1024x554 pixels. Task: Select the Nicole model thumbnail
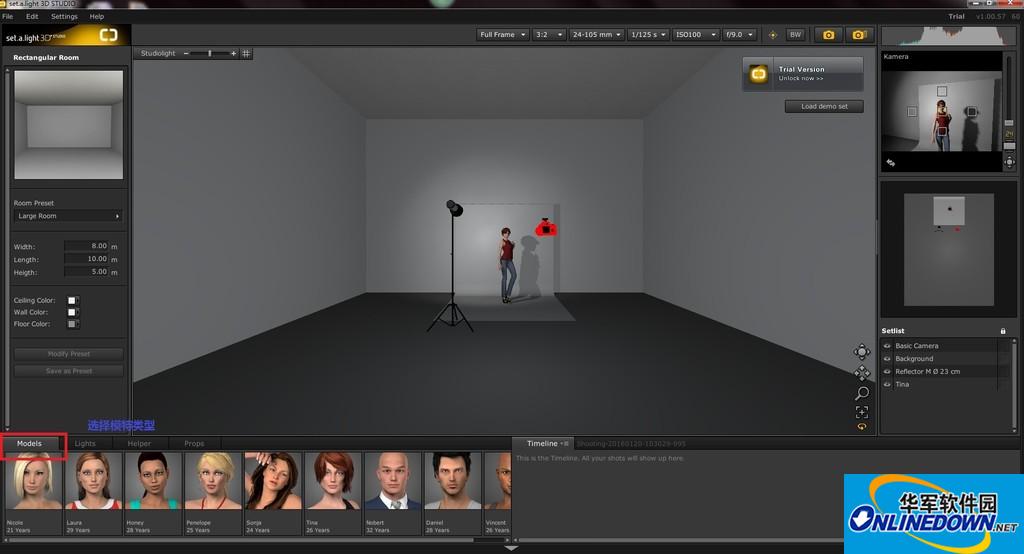pyautogui.click(x=33, y=494)
